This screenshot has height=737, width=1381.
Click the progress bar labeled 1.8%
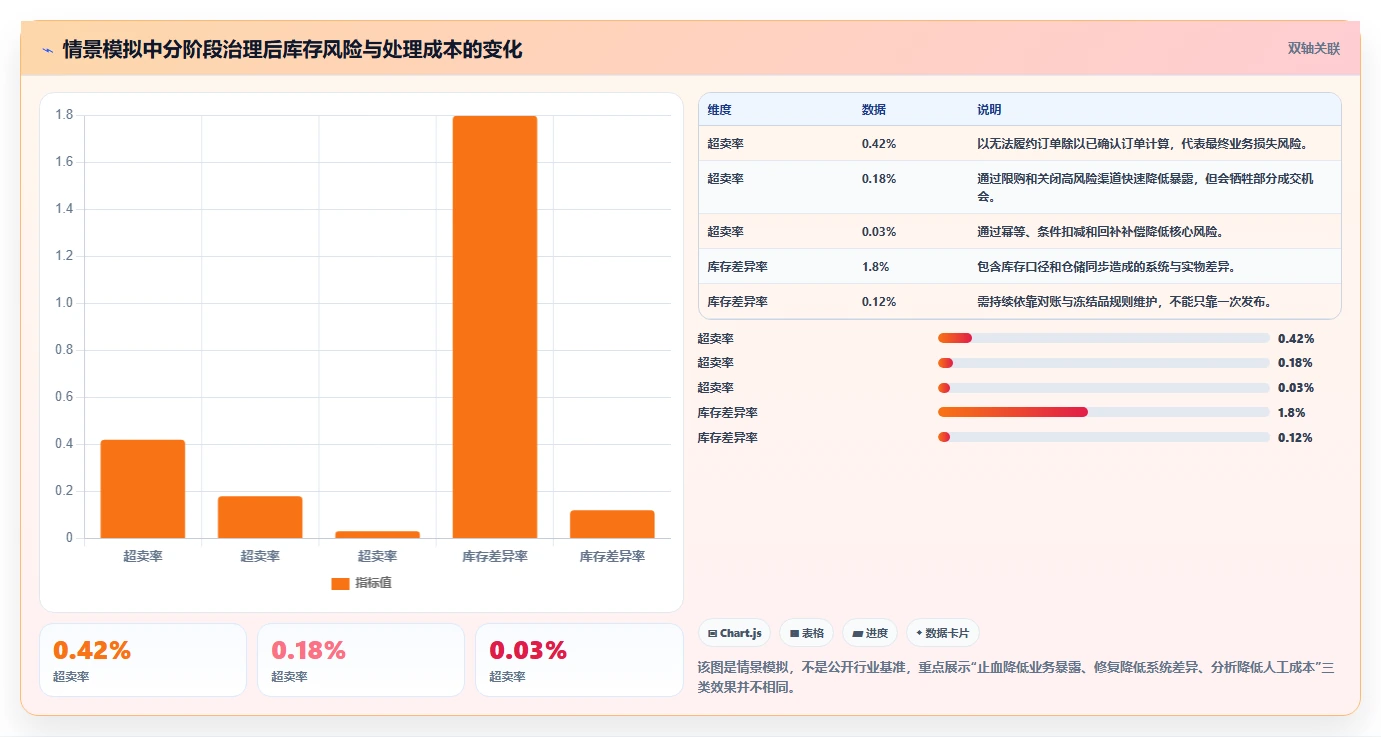(1104, 412)
